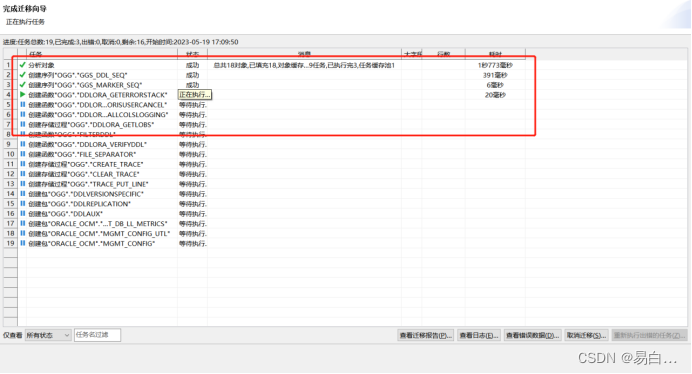Click the pause icon beside DDLOR...ALLCOLSLOGGING
692x374 pixels.
point(23,114)
